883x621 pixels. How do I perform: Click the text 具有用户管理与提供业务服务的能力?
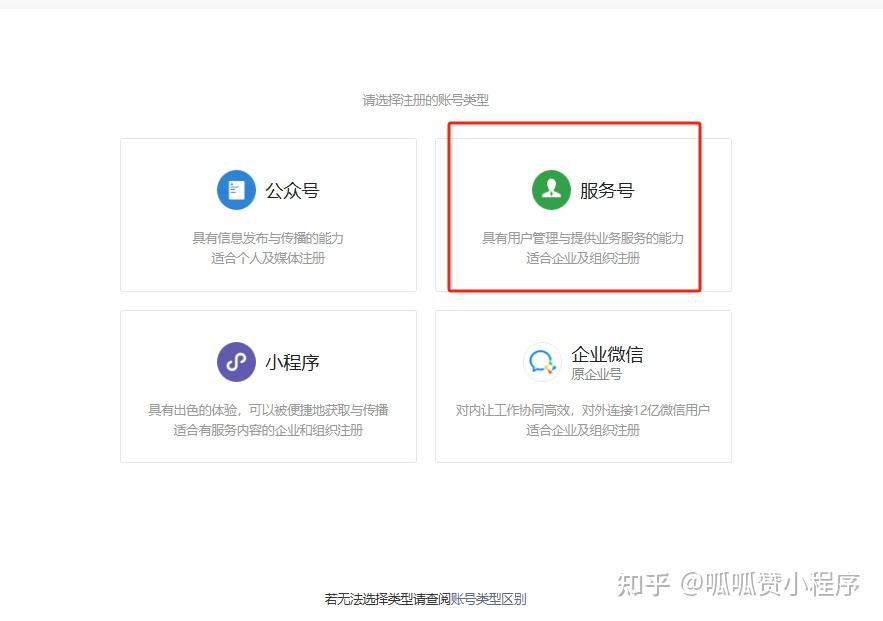(x=583, y=238)
